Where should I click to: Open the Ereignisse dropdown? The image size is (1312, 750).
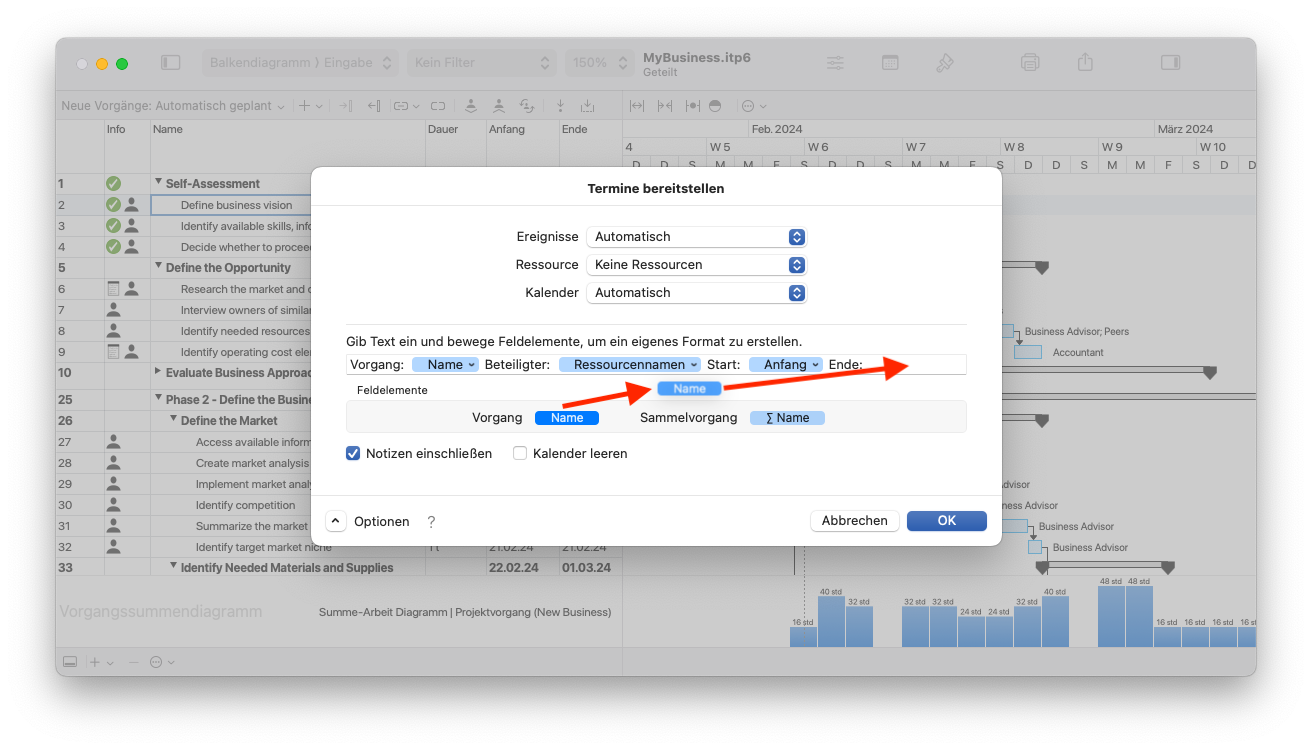point(696,237)
